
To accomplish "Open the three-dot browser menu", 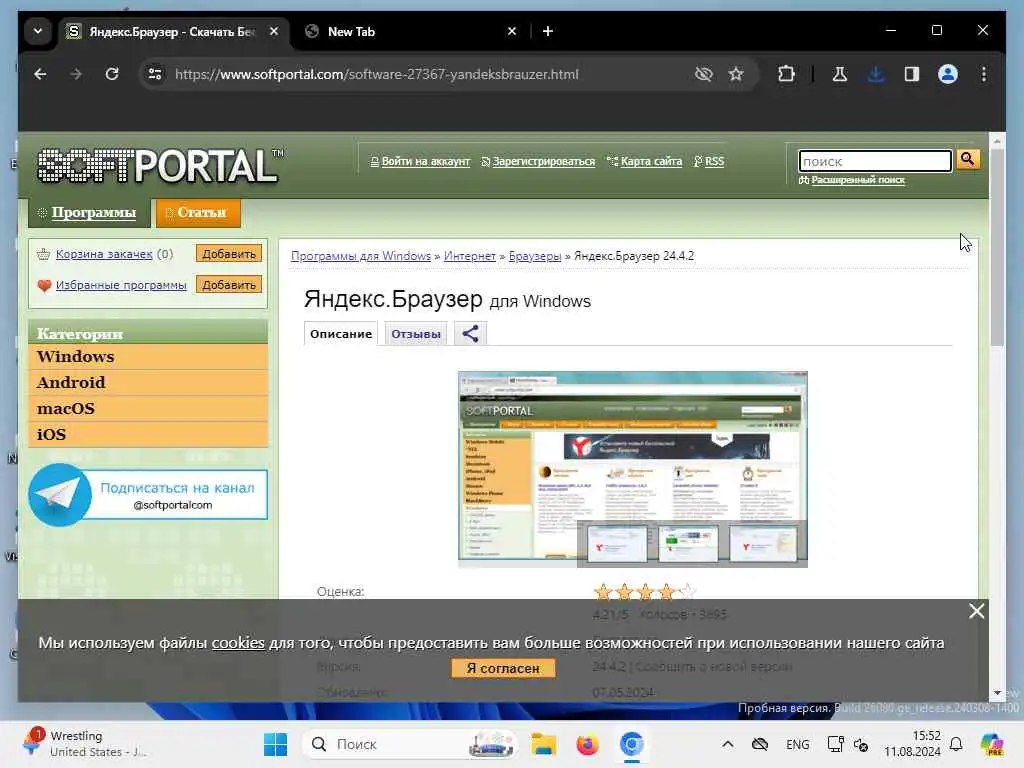I will (x=984, y=74).
